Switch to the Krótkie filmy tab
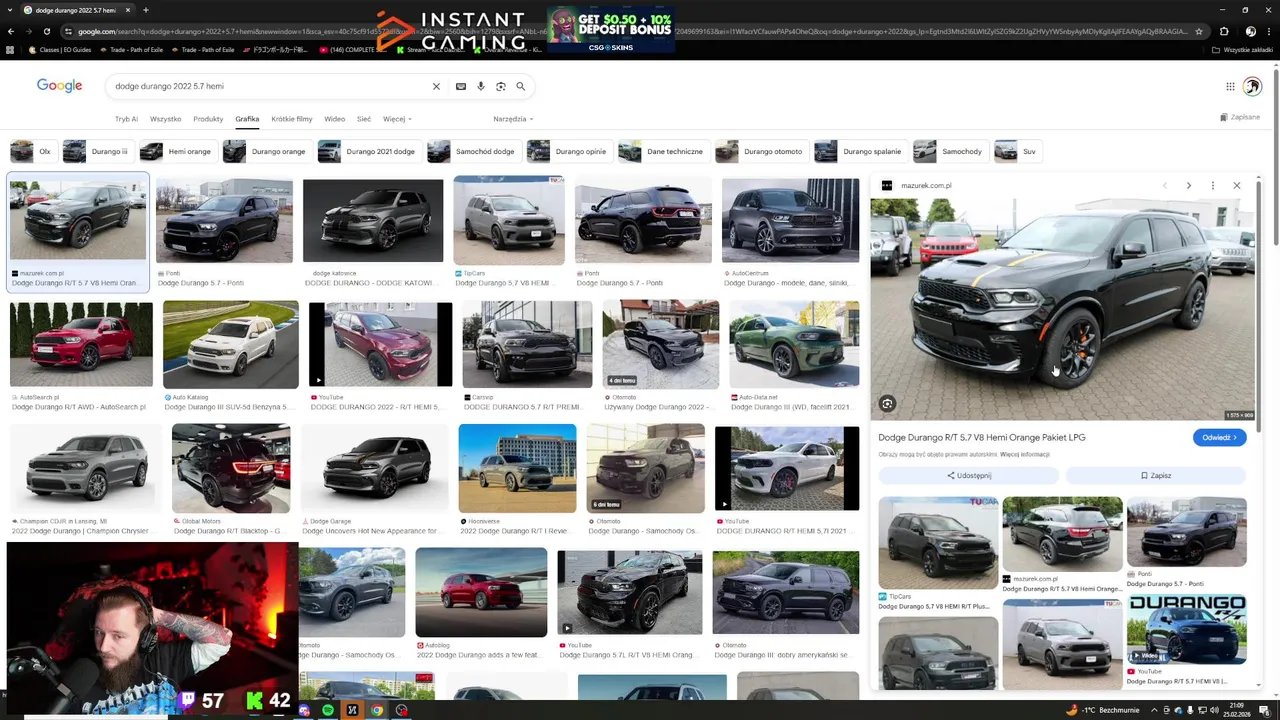Image resolution: width=1280 pixels, height=720 pixels. tap(292, 119)
